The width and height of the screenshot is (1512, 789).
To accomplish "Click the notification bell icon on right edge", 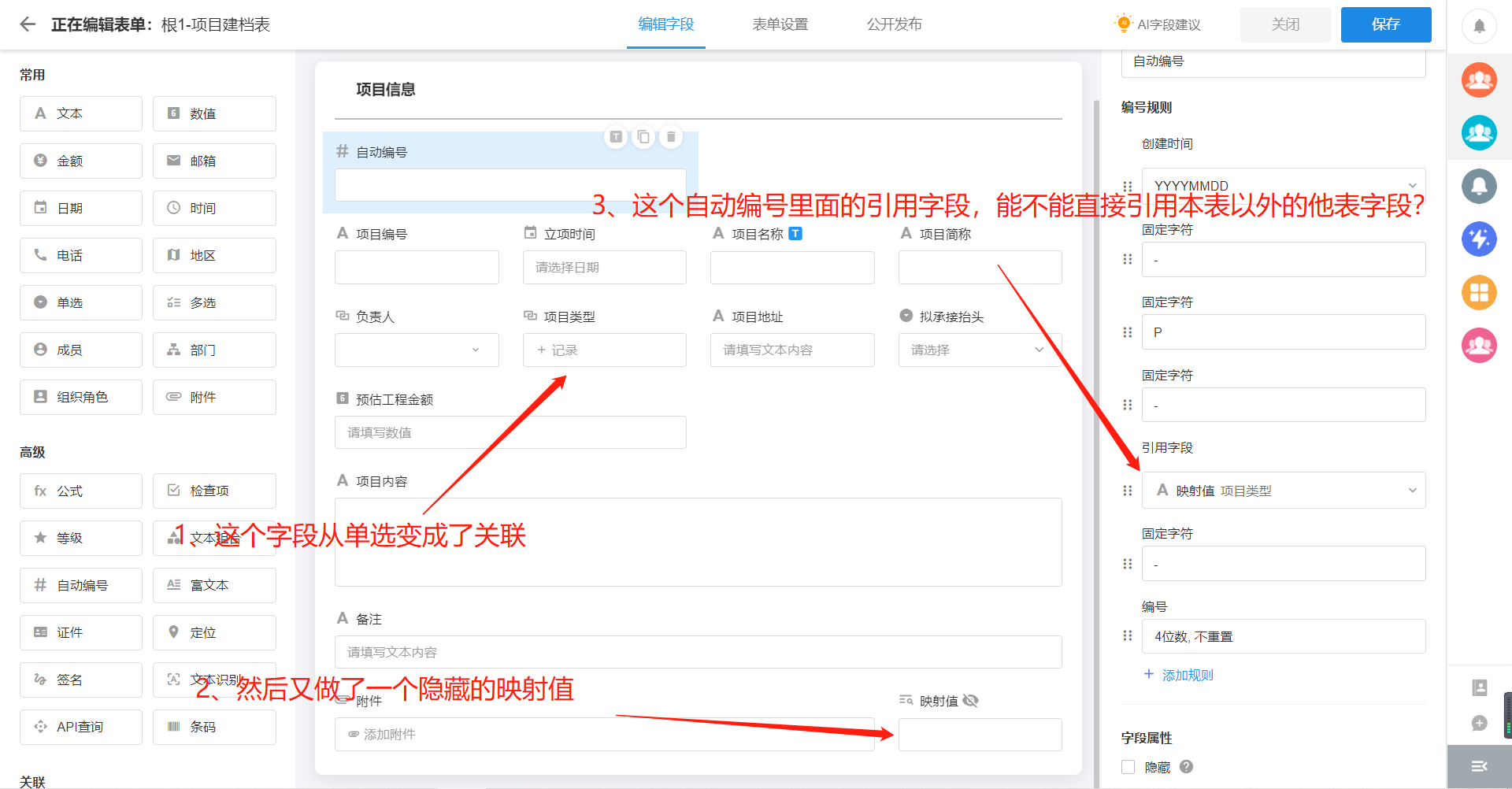I will [1479, 26].
